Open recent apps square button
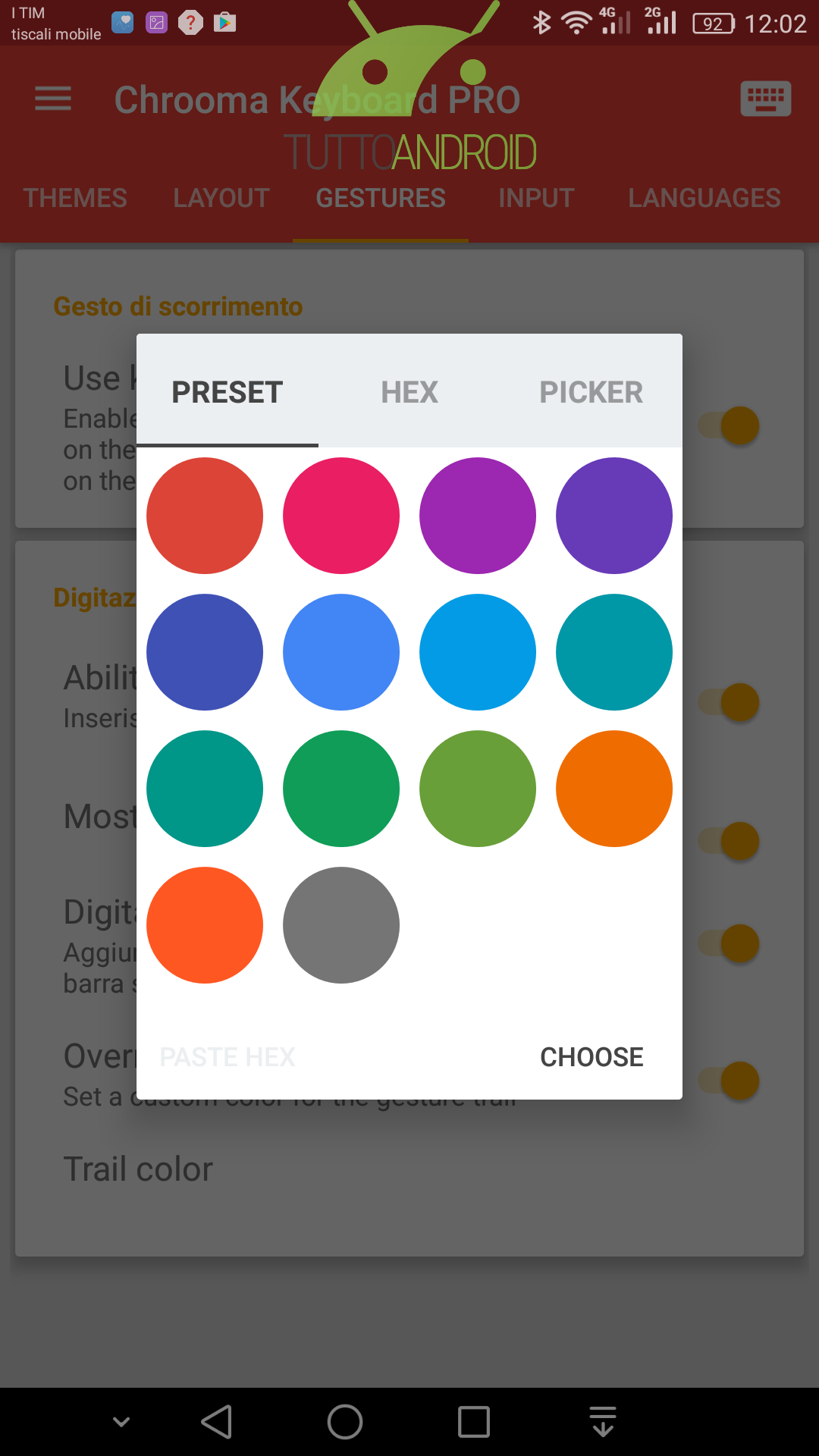 (474, 1422)
